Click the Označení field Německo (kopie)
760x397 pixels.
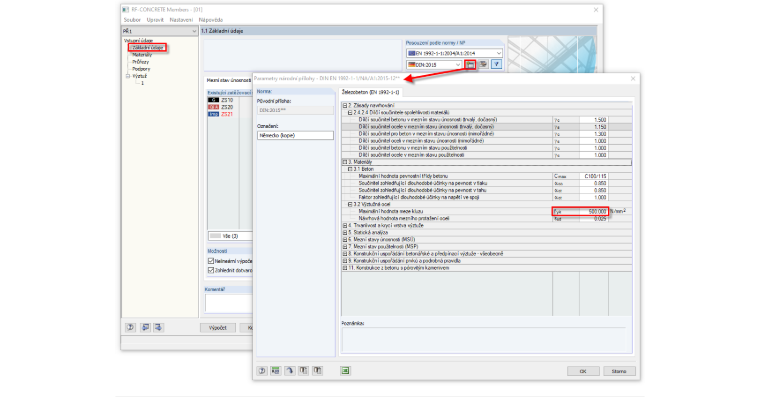295,136
